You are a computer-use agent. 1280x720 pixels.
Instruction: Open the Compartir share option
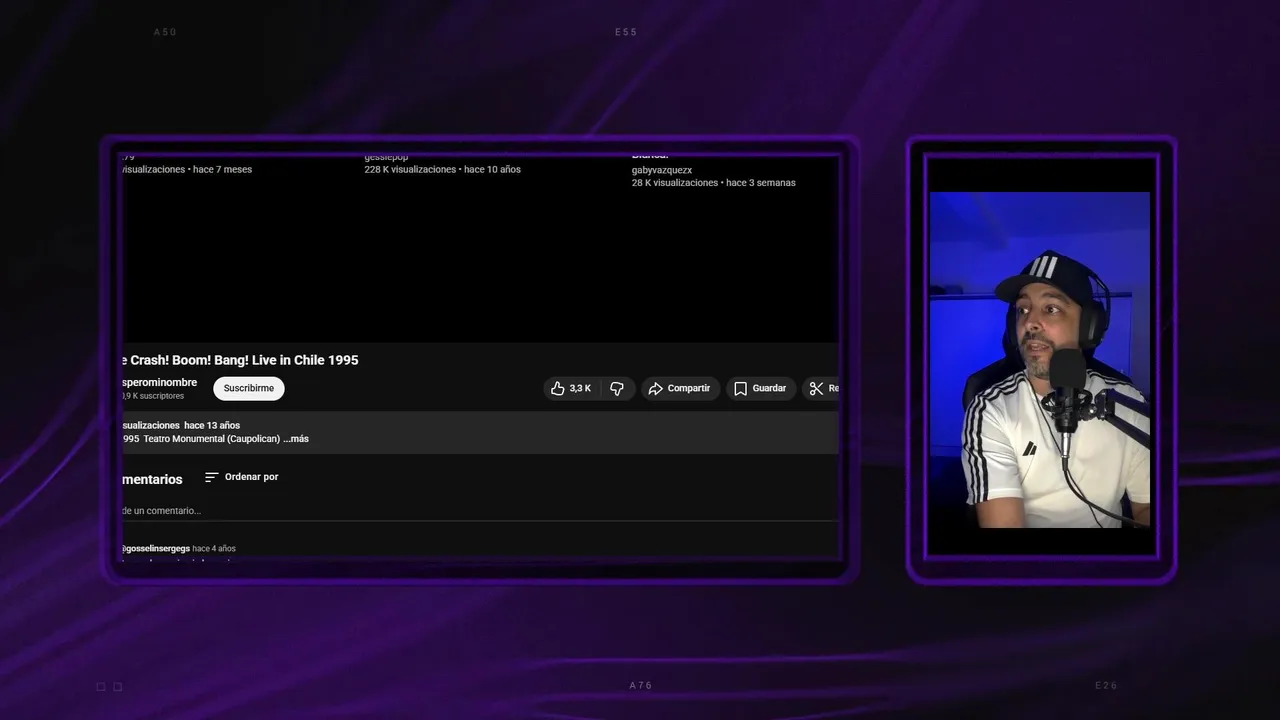point(679,388)
